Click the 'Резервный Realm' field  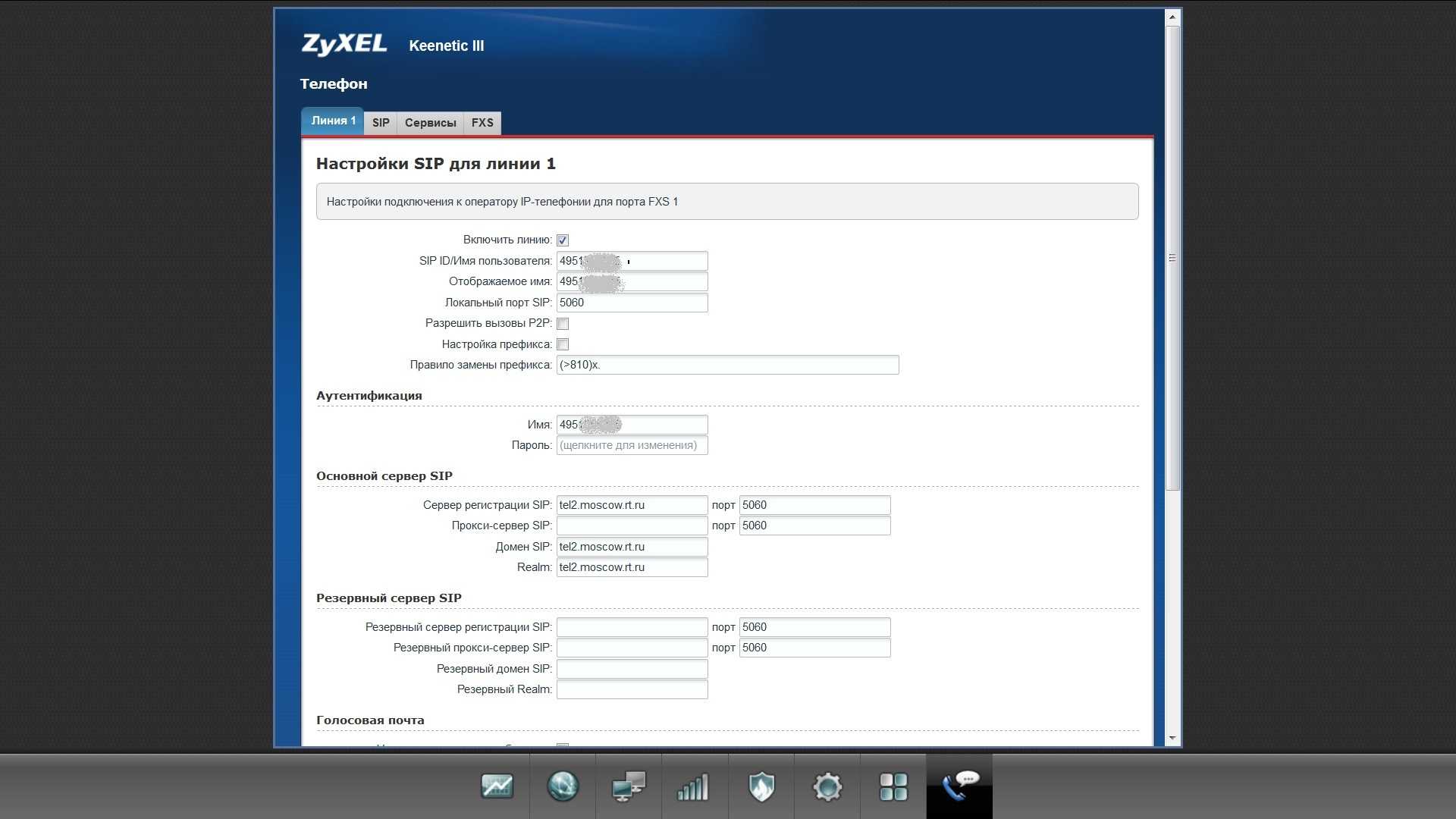tap(632, 689)
